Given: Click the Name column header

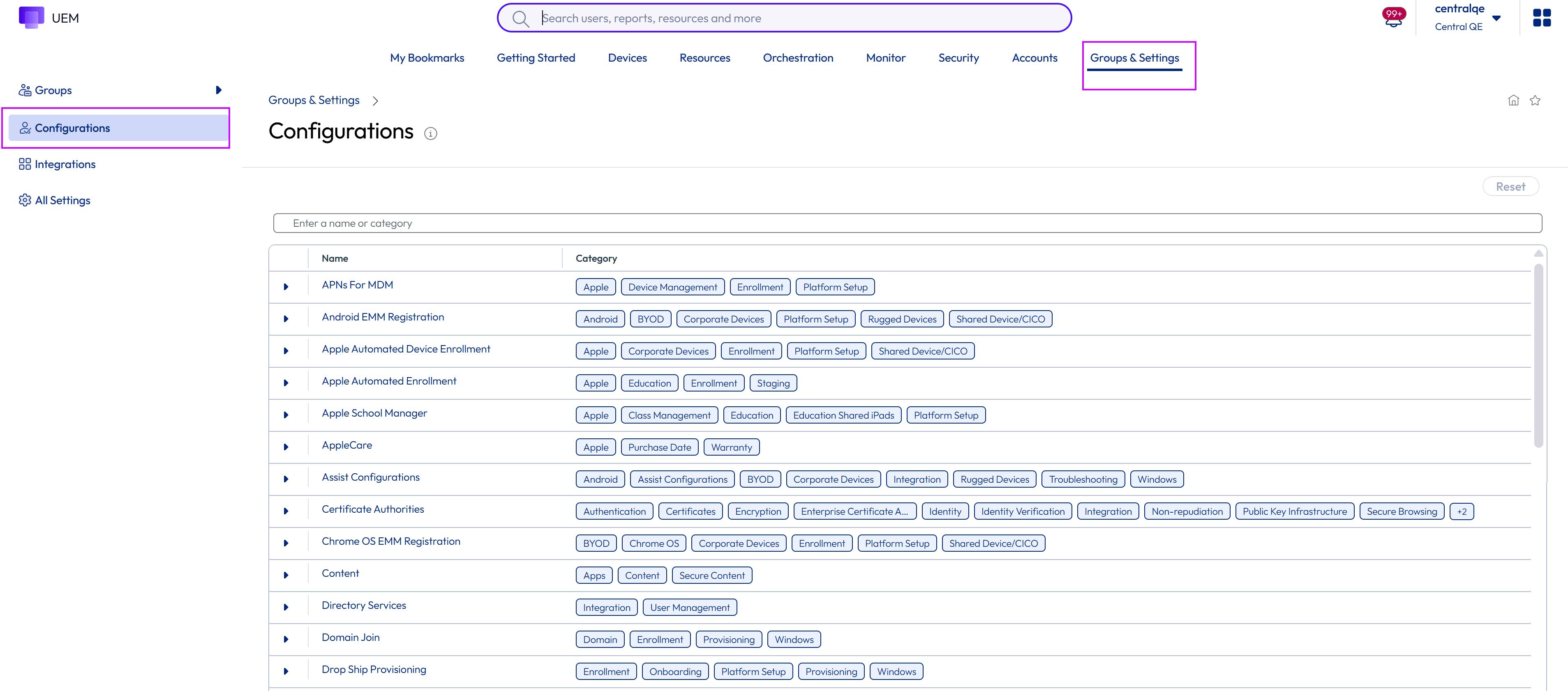Looking at the screenshot, I should [x=335, y=258].
